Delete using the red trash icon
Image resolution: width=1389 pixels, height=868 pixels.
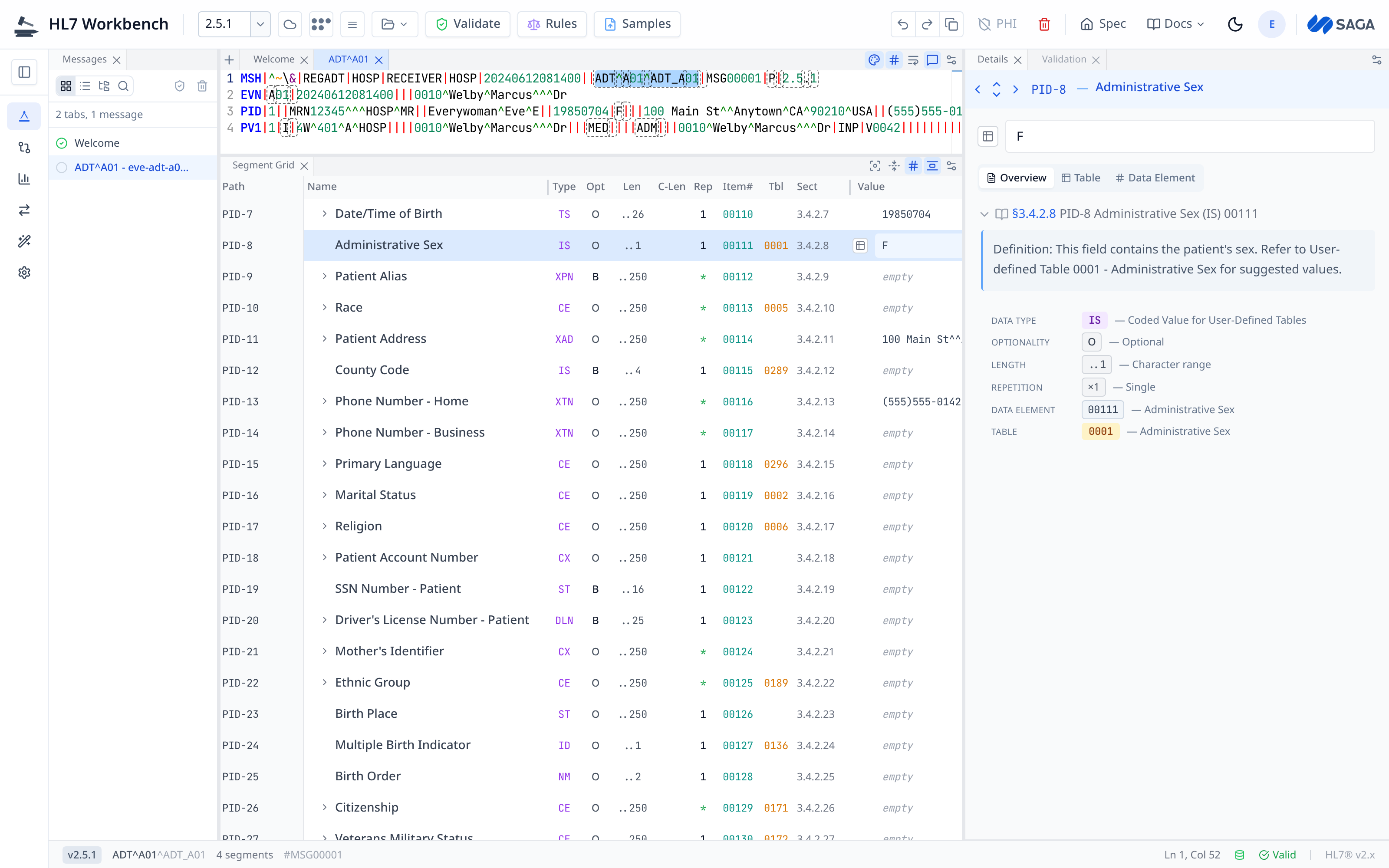pos(1044,24)
